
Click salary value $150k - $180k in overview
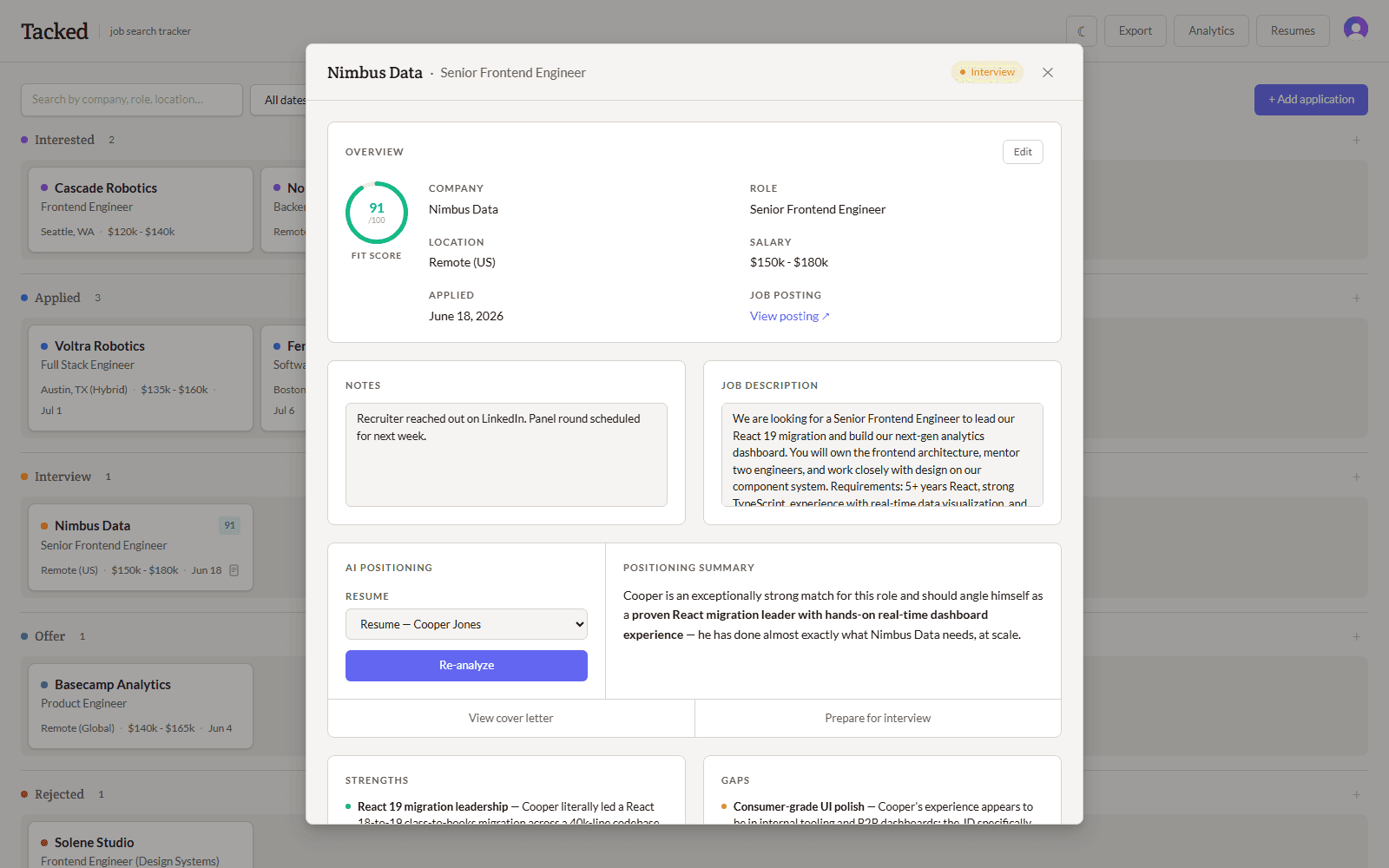789,263
